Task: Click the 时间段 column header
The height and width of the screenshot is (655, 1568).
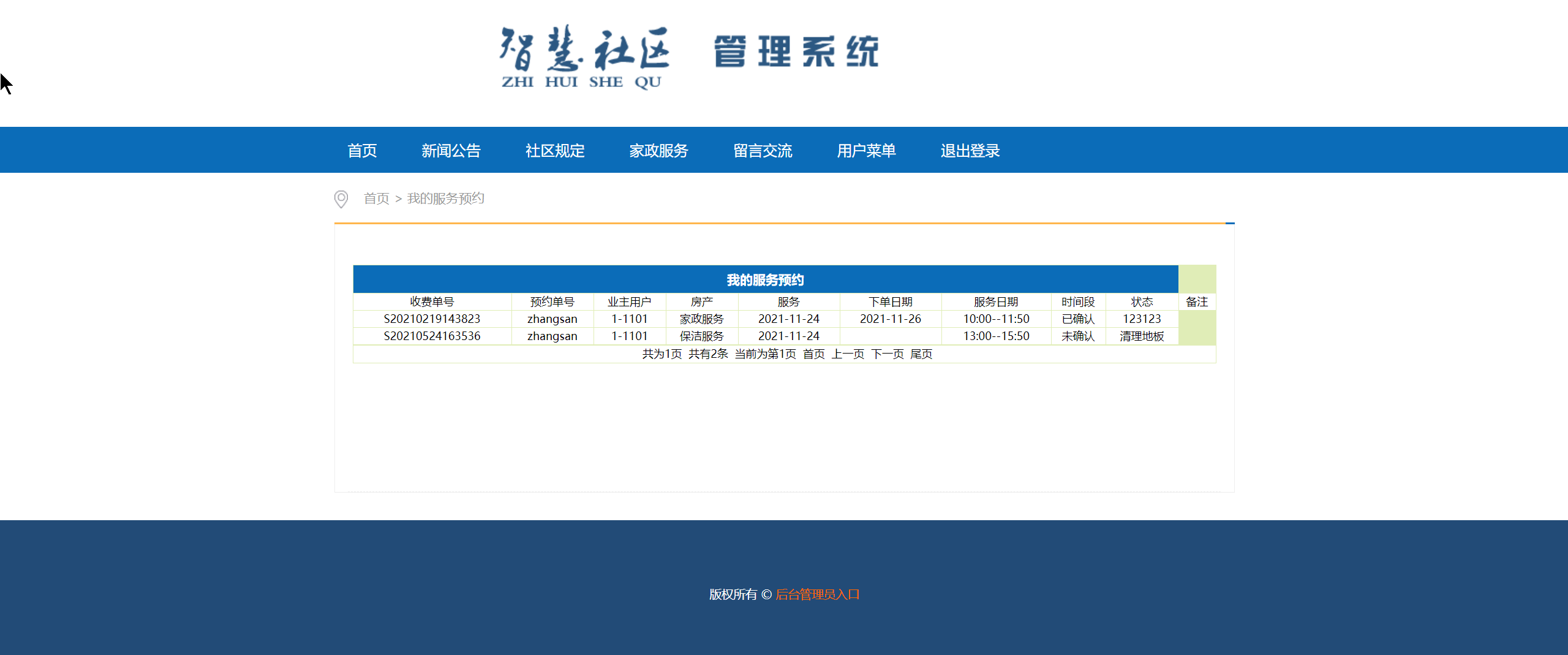Action: [x=1079, y=302]
